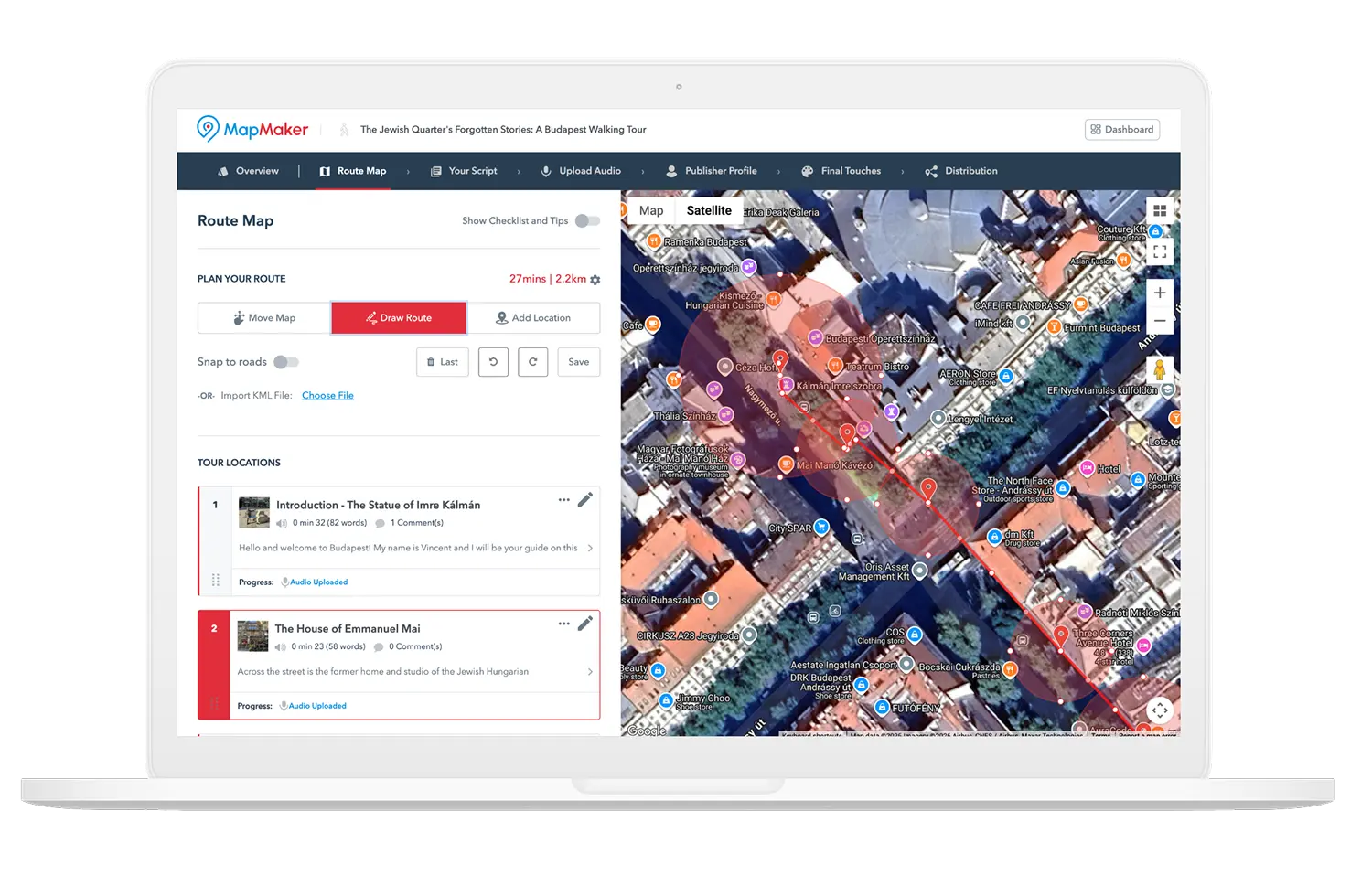Click the Oris Asset Management marker

pyautogui.click(x=920, y=571)
